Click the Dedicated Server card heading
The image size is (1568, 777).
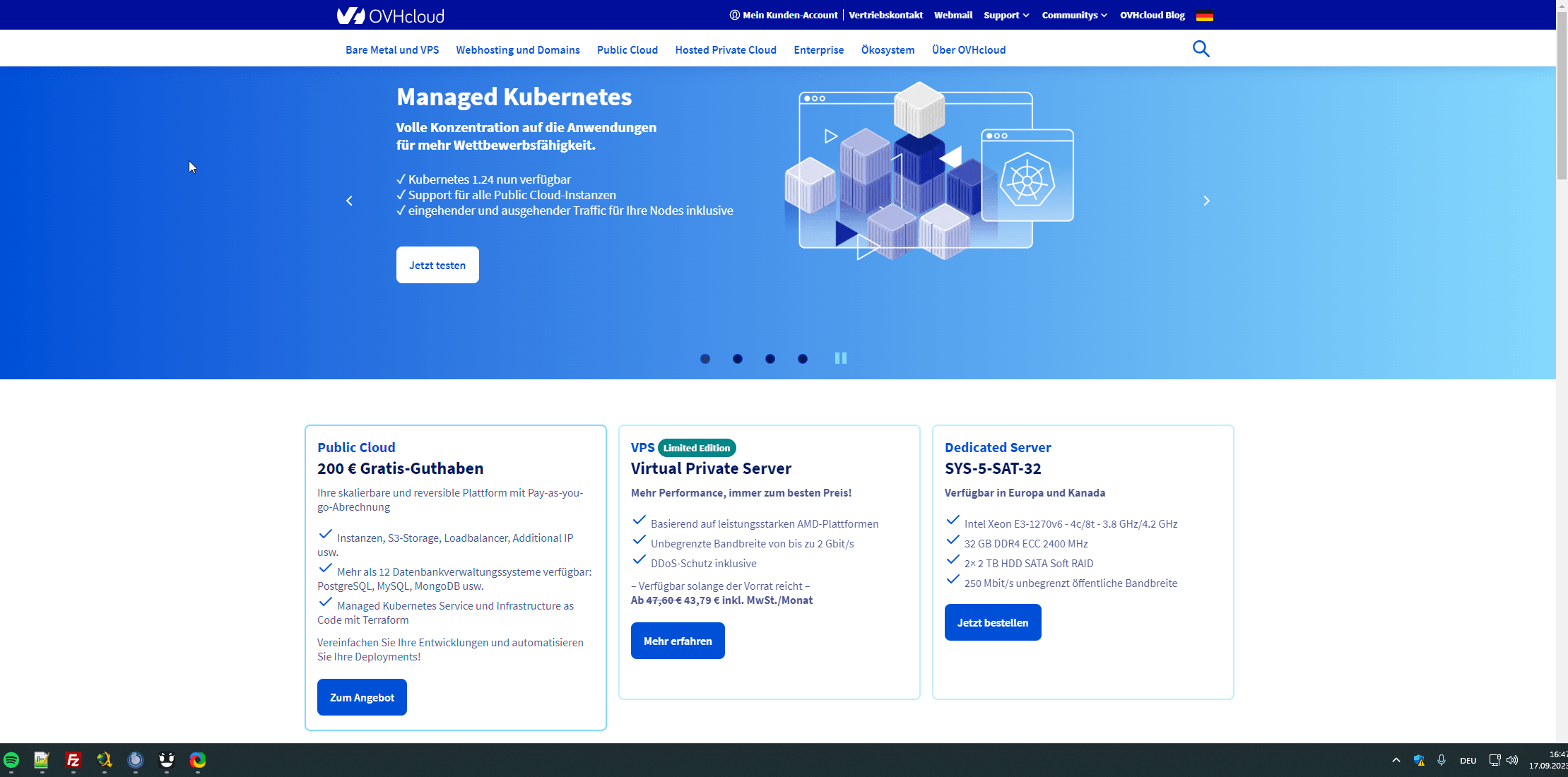998,447
